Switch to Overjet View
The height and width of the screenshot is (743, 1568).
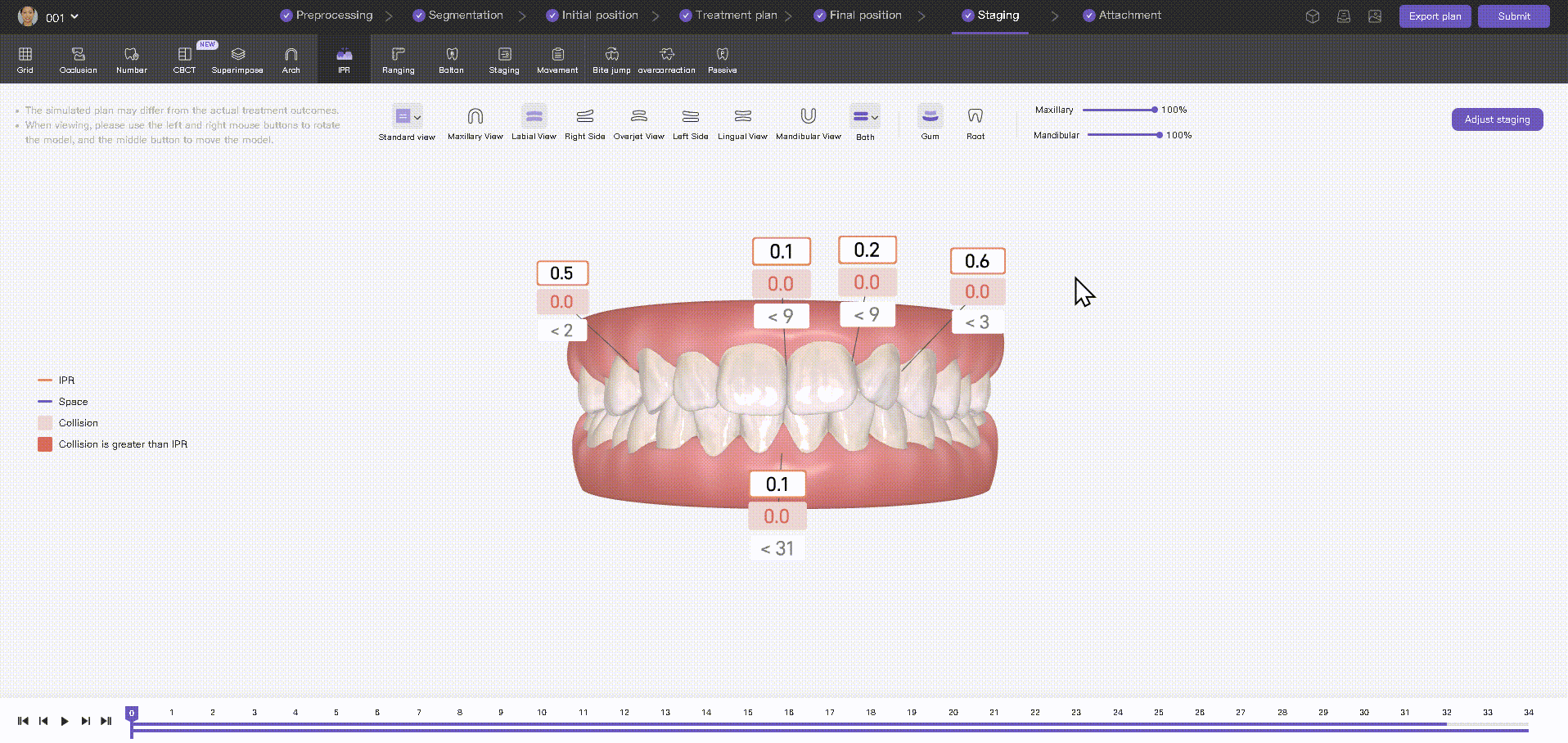(x=638, y=123)
